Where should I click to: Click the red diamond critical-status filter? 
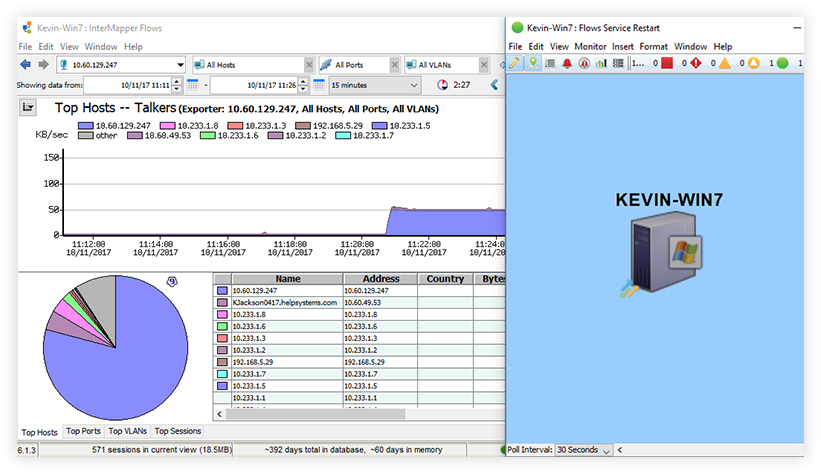[x=695, y=63]
